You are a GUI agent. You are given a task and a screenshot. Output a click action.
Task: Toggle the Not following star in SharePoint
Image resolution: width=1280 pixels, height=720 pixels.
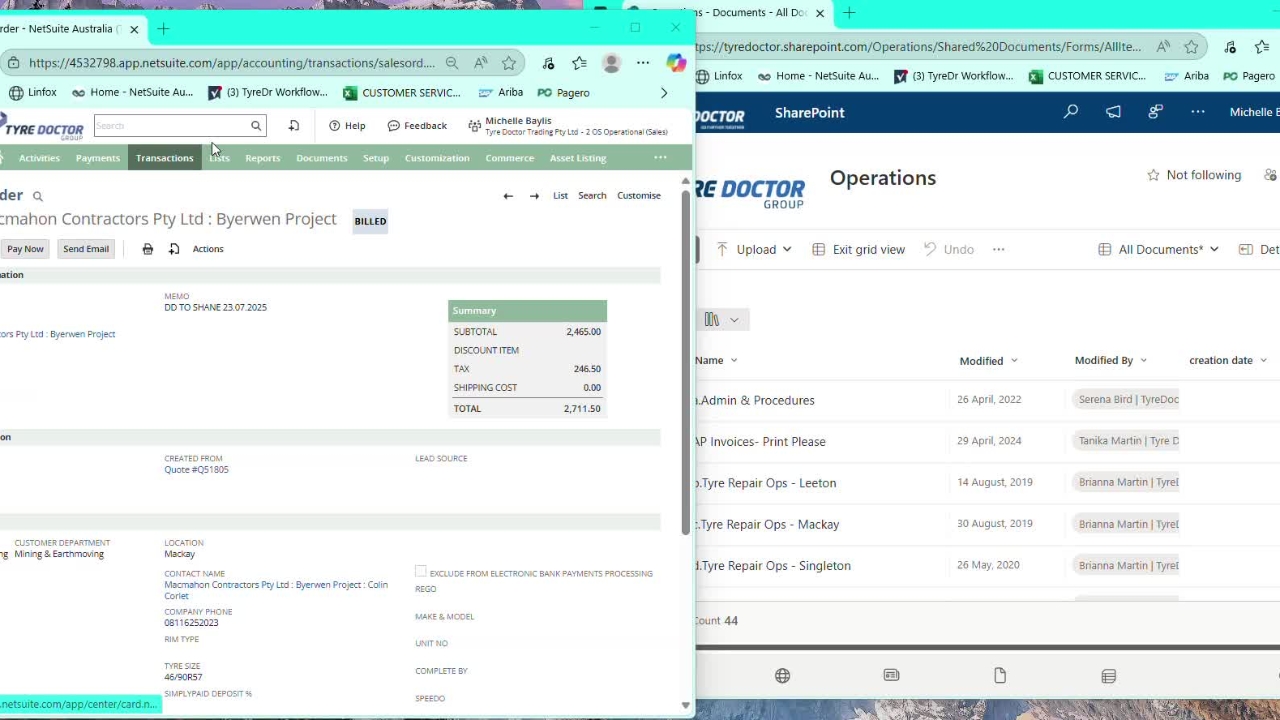[x=1153, y=175]
